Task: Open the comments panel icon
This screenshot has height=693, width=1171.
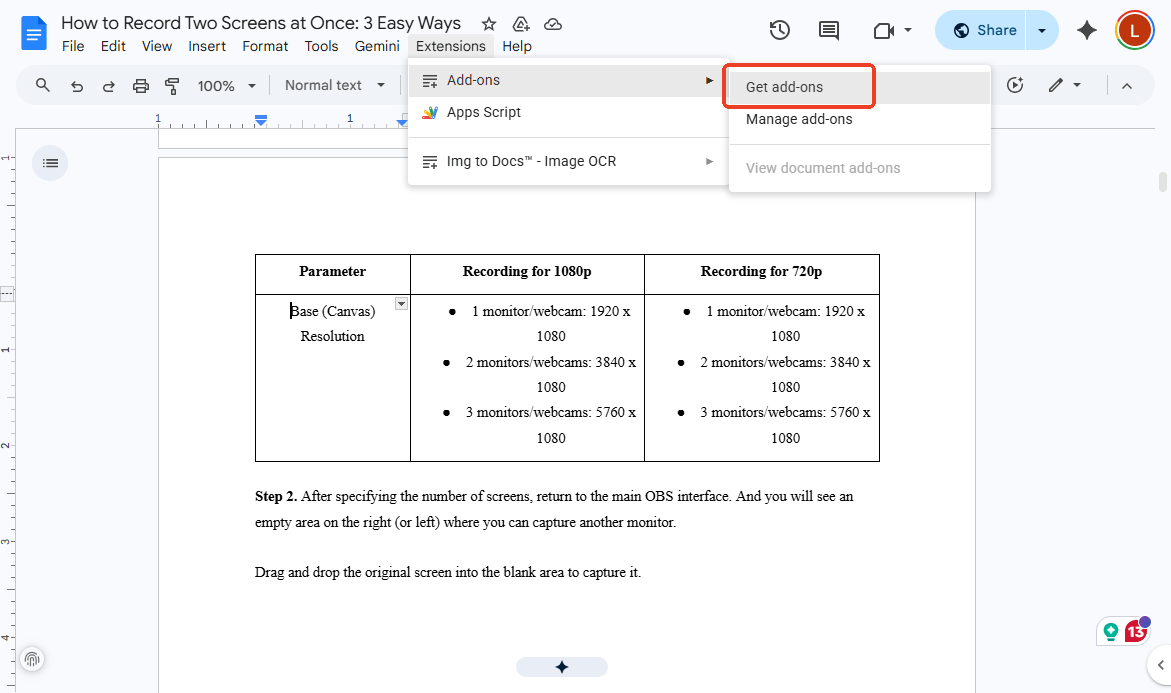Action: [829, 30]
